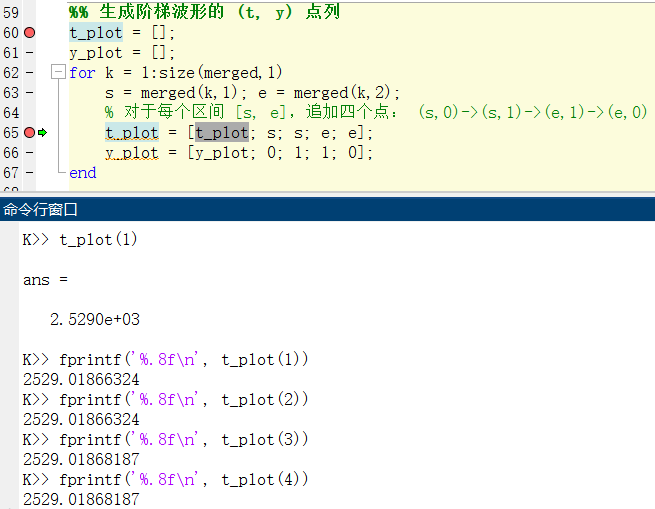Click the section comment on line 59

click(205, 12)
